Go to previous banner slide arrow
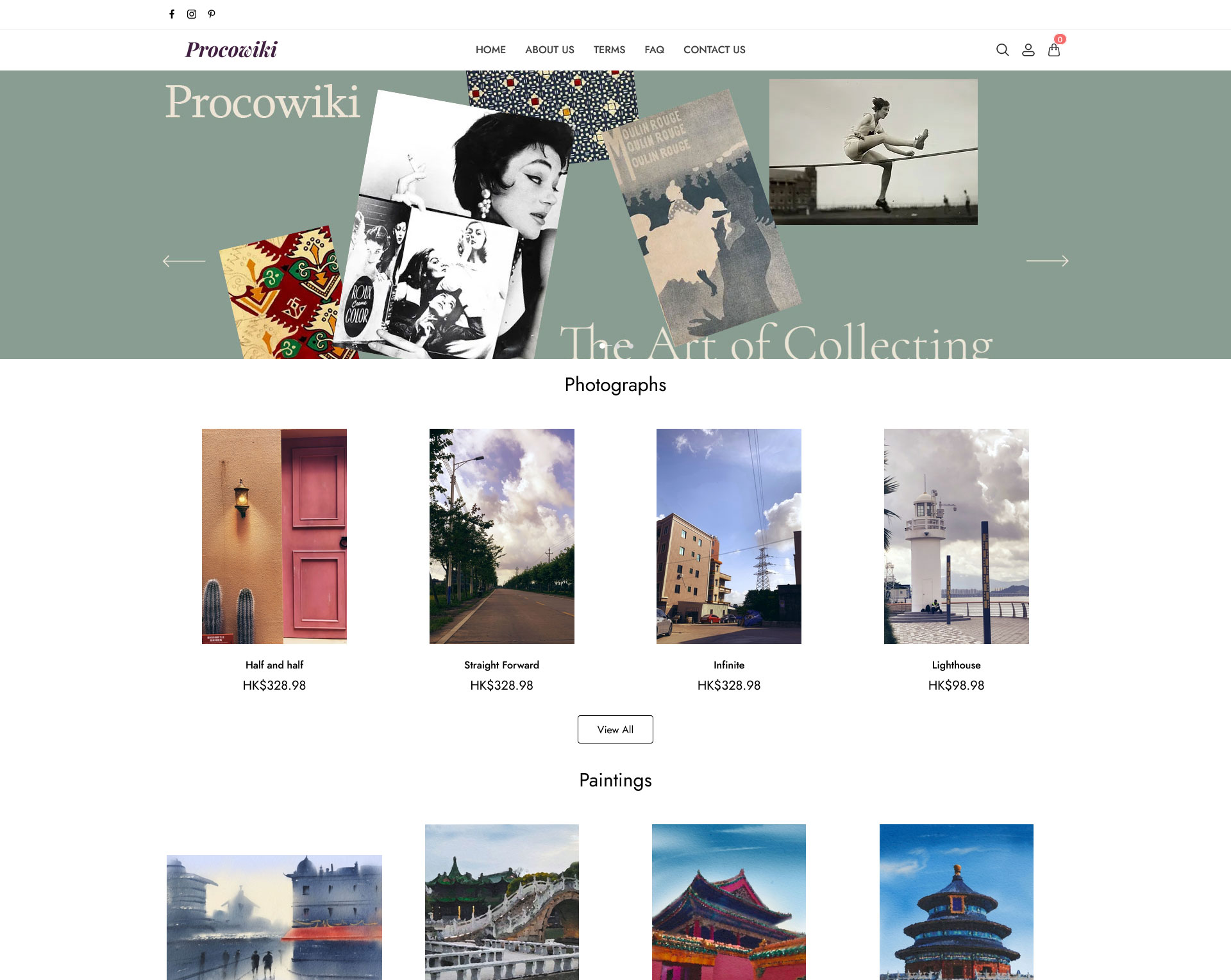This screenshot has height=980, width=1231. click(184, 261)
